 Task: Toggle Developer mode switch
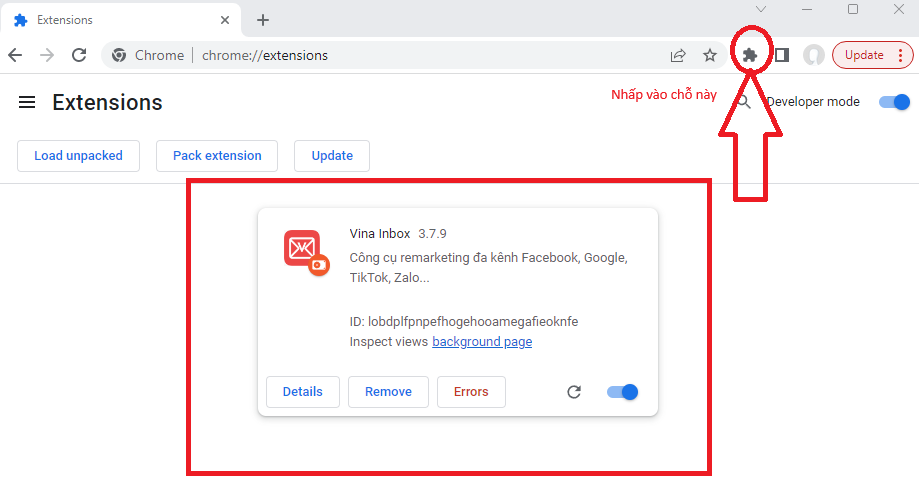pyautogui.click(x=894, y=102)
